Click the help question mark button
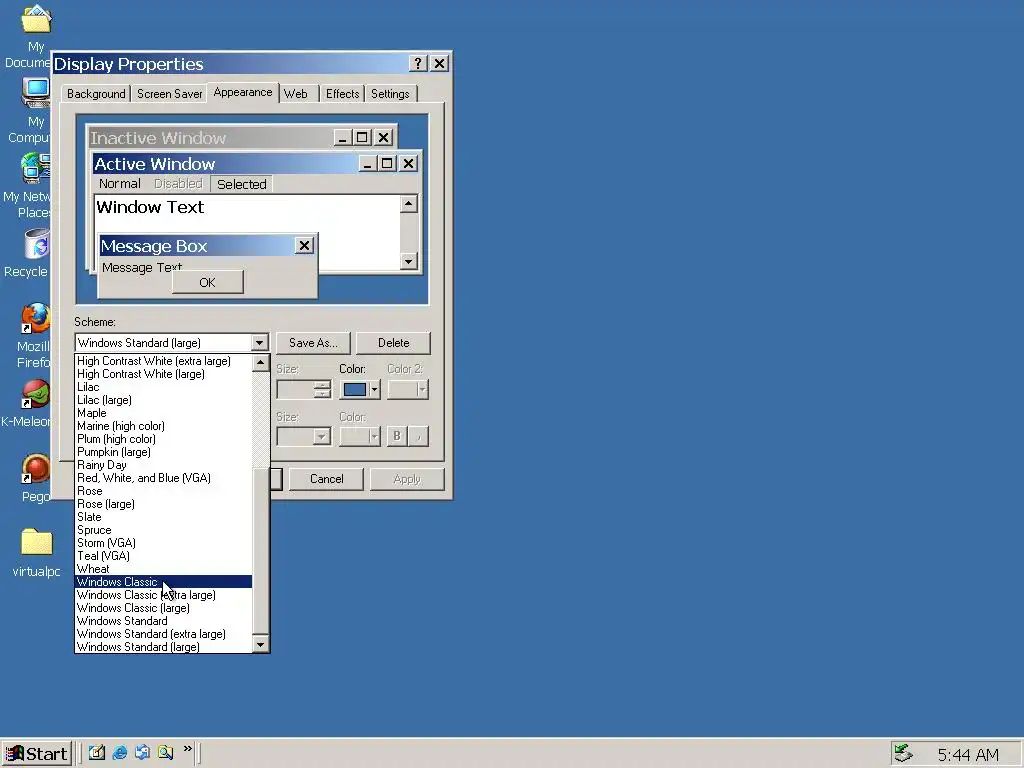 tap(418, 63)
